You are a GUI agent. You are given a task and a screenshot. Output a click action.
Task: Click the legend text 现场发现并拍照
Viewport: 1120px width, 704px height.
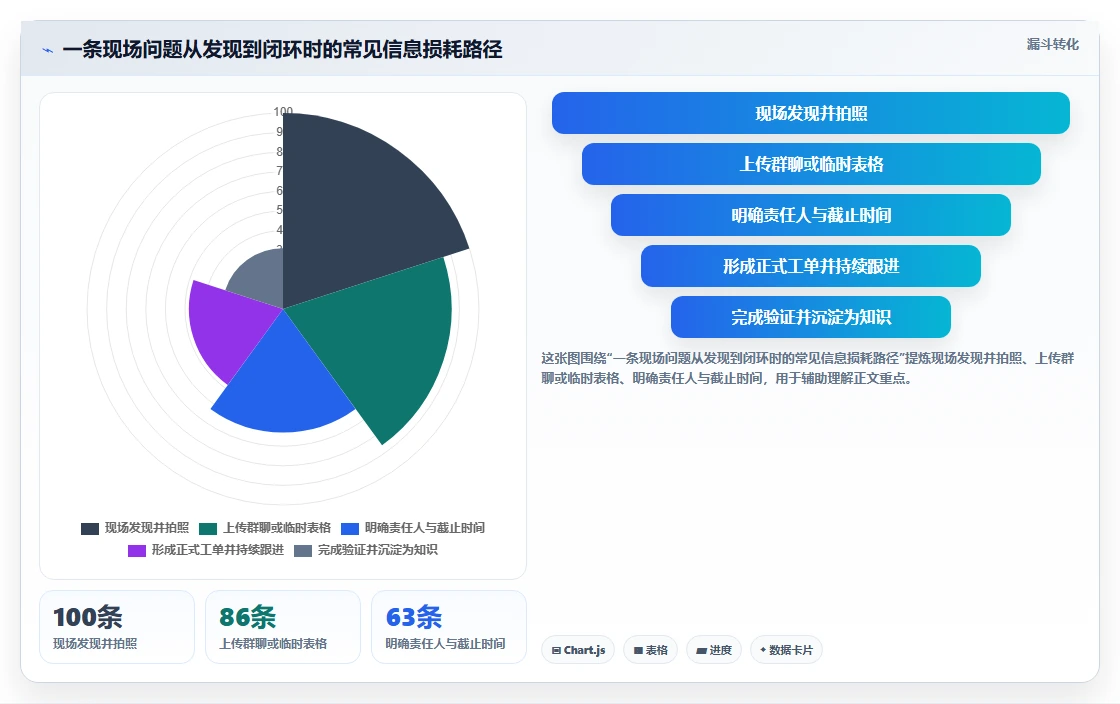coord(146,528)
